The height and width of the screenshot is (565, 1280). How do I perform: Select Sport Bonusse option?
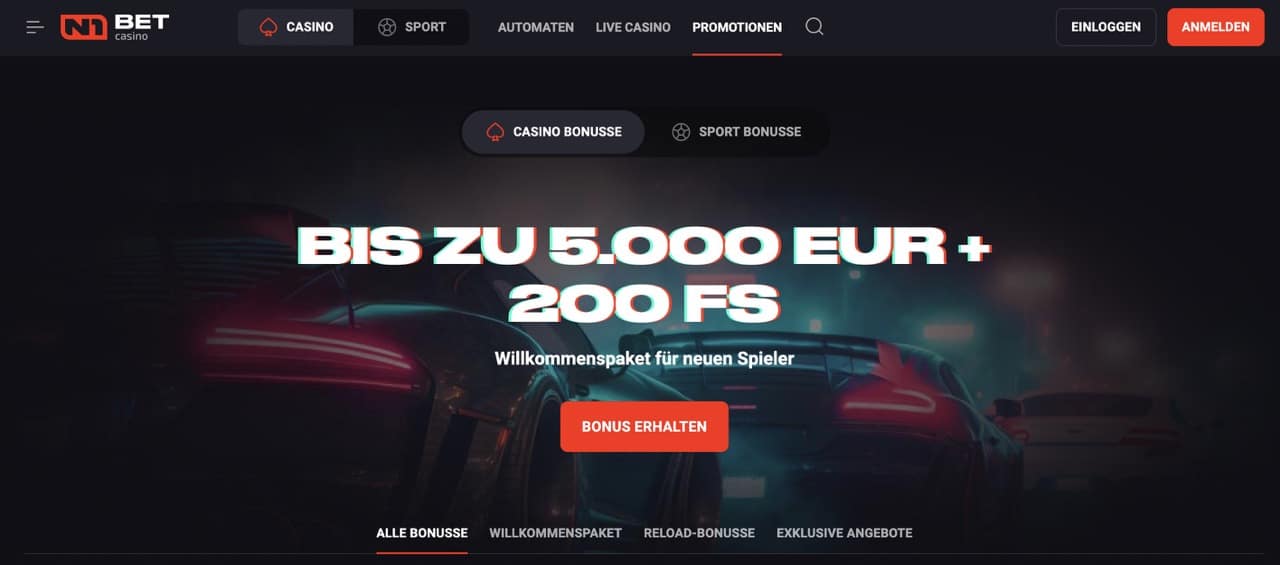[737, 131]
